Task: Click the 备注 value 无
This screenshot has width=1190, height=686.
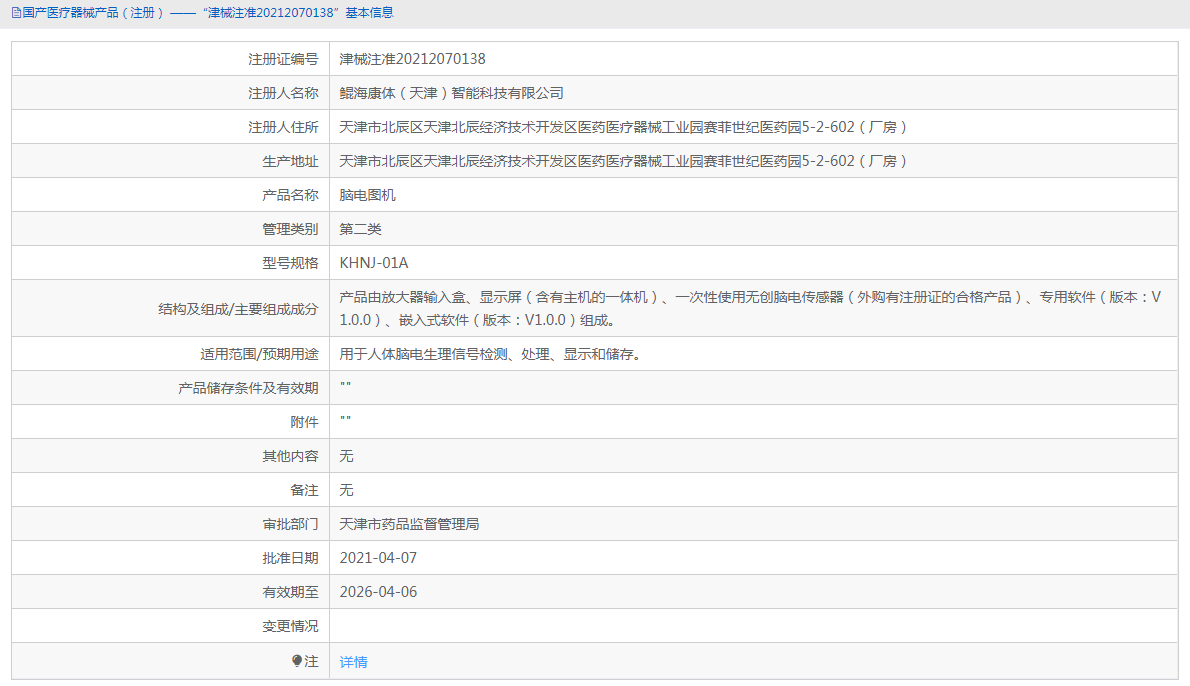Action: click(344, 490)
